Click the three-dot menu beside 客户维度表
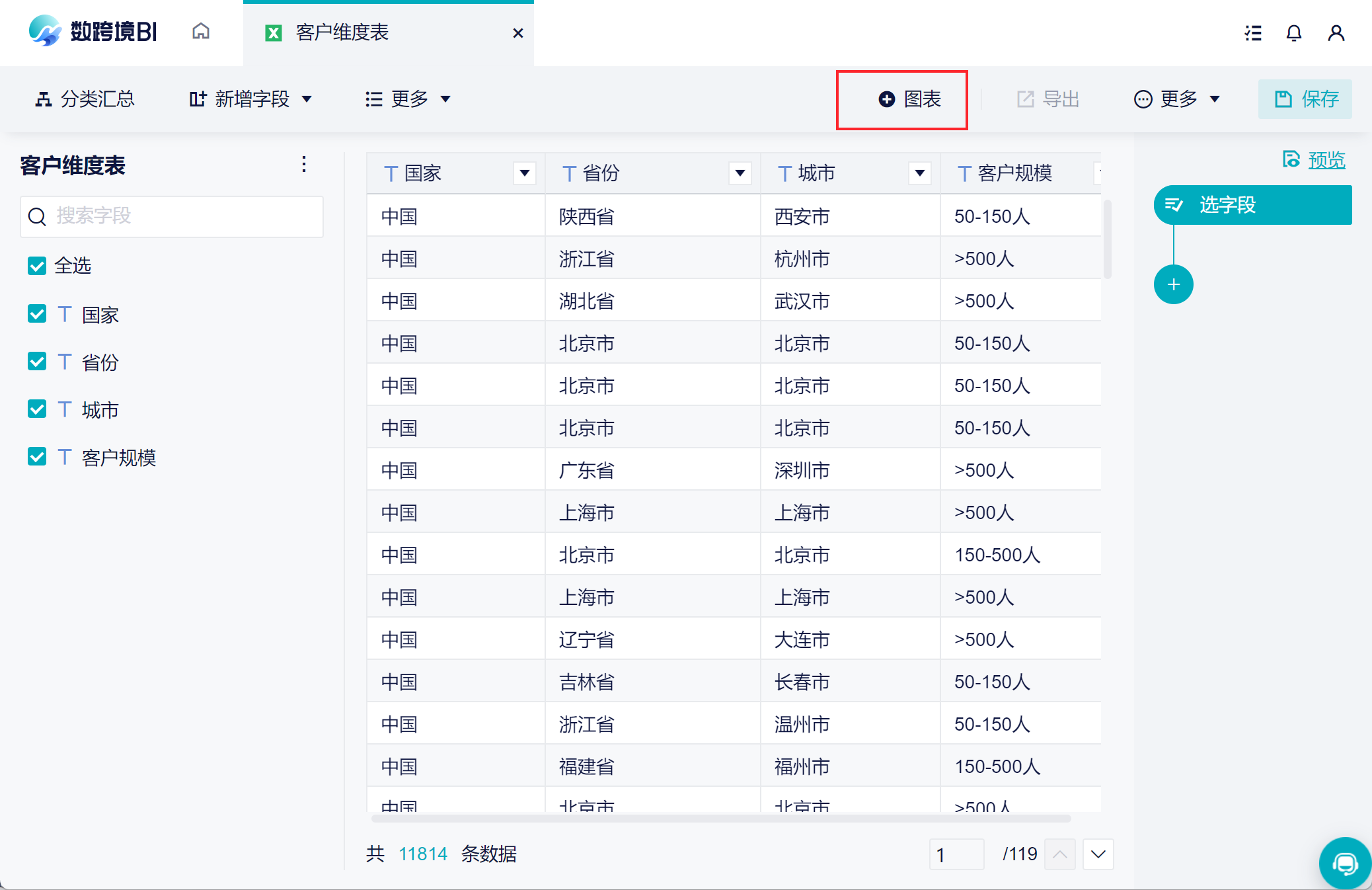The height and width of the screenshot is (890, 1372). [x=304, y=165]
